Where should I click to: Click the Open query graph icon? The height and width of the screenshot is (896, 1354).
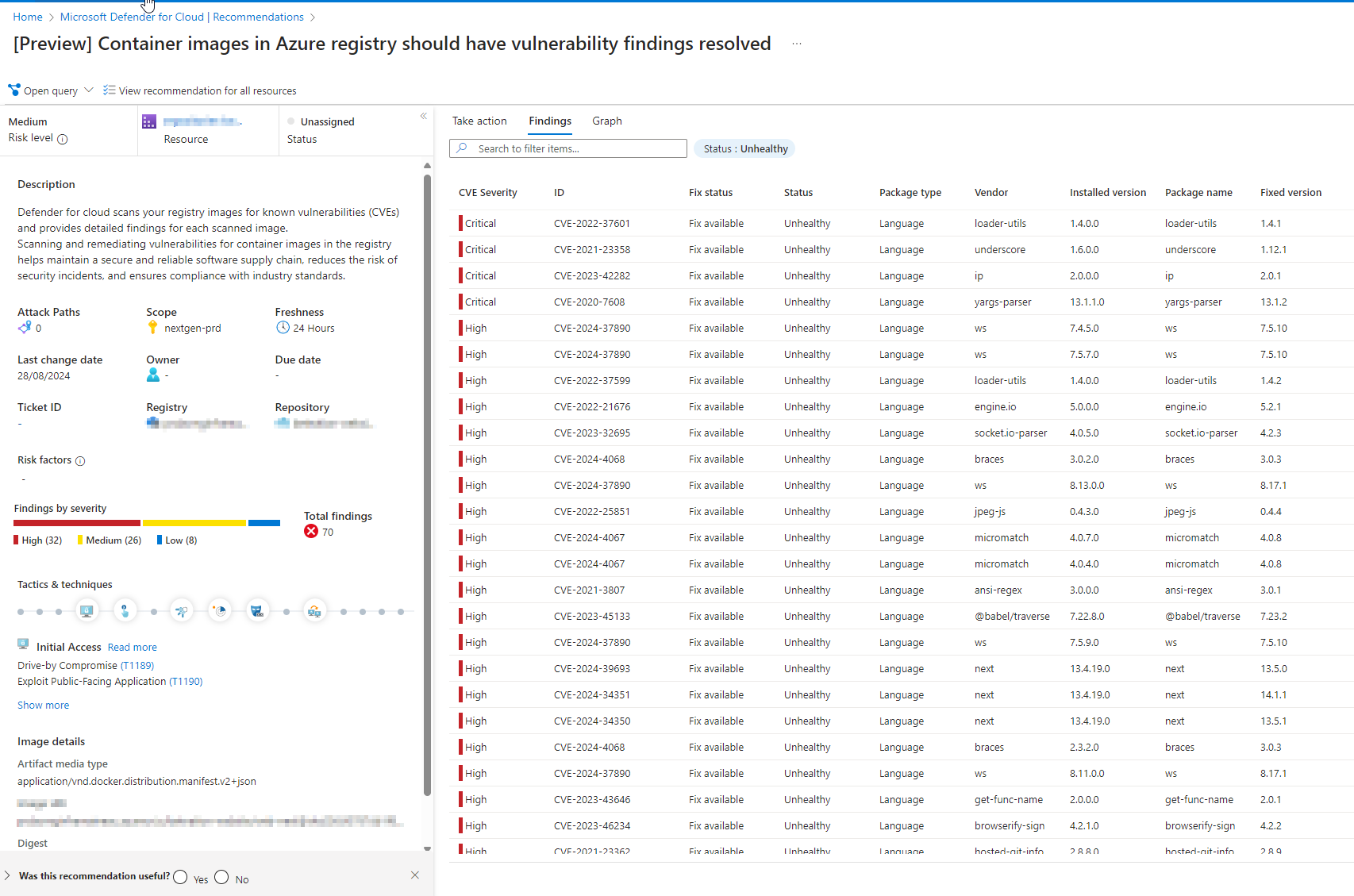click(x=14, y=90)
